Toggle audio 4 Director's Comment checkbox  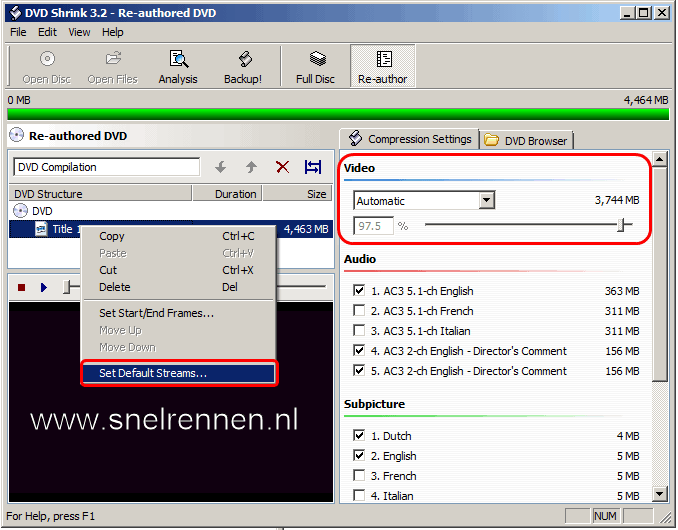tap(359, 350)
